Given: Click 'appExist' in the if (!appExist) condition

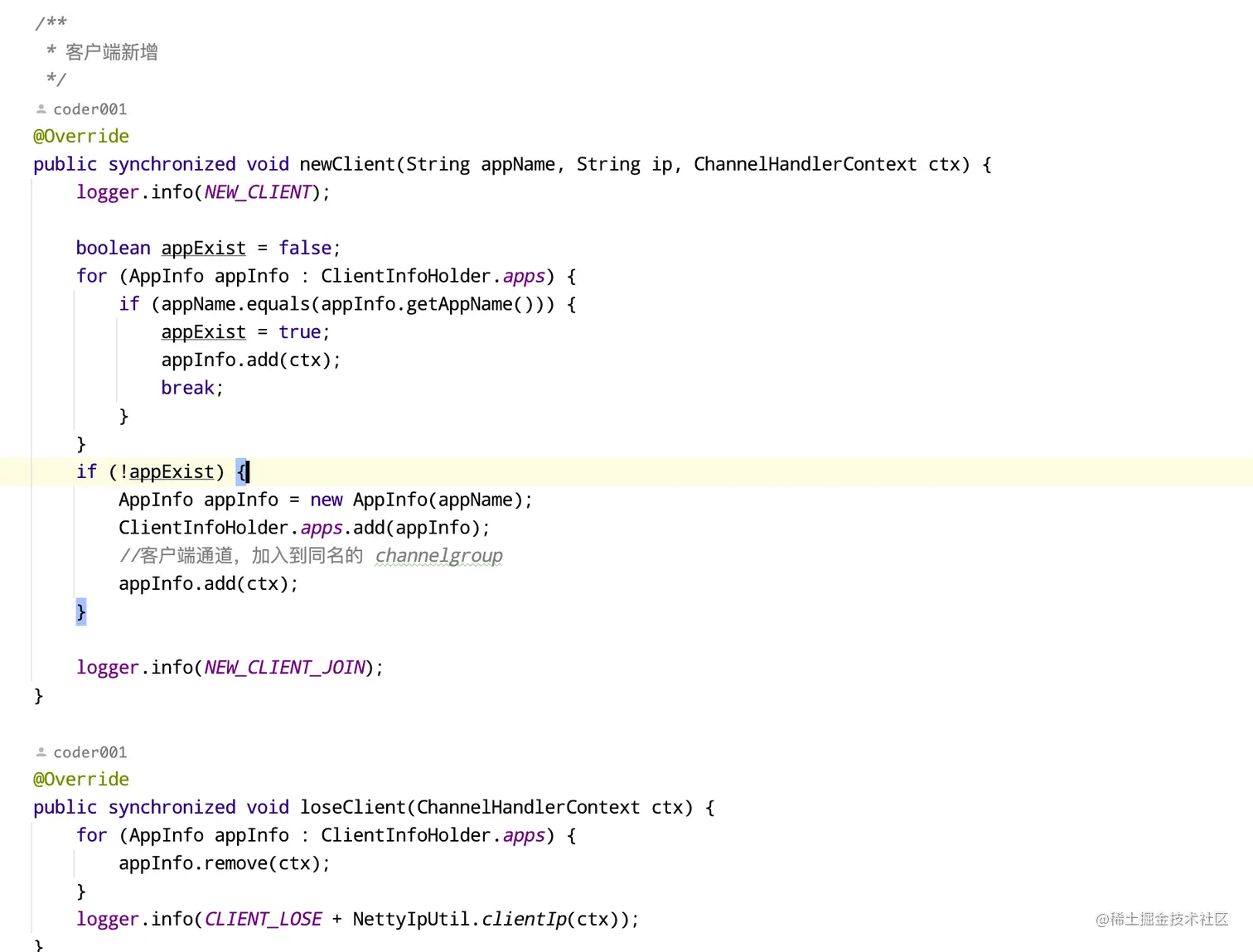Looking at the screenshot, I should coord(172,471).
